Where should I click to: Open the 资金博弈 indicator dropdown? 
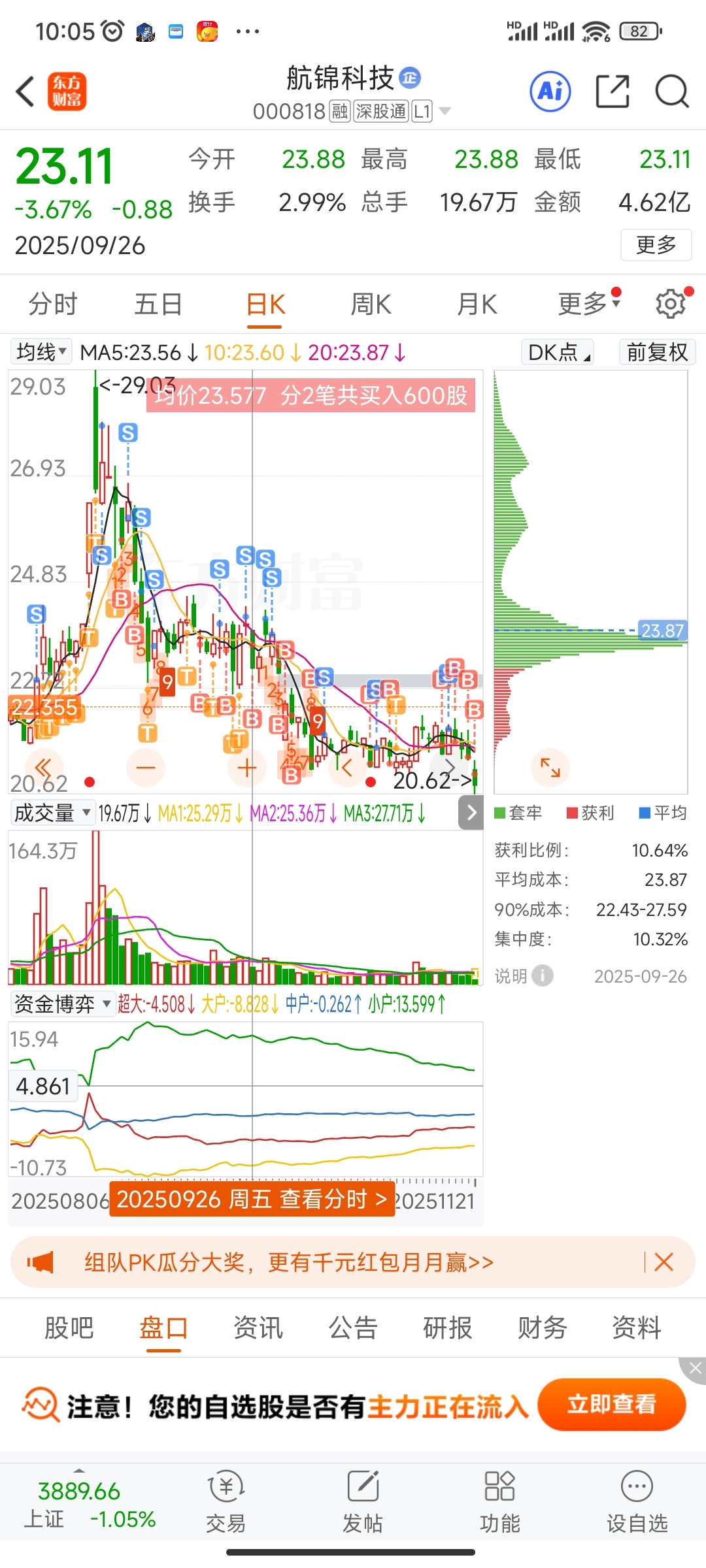tap(62, 1004)
